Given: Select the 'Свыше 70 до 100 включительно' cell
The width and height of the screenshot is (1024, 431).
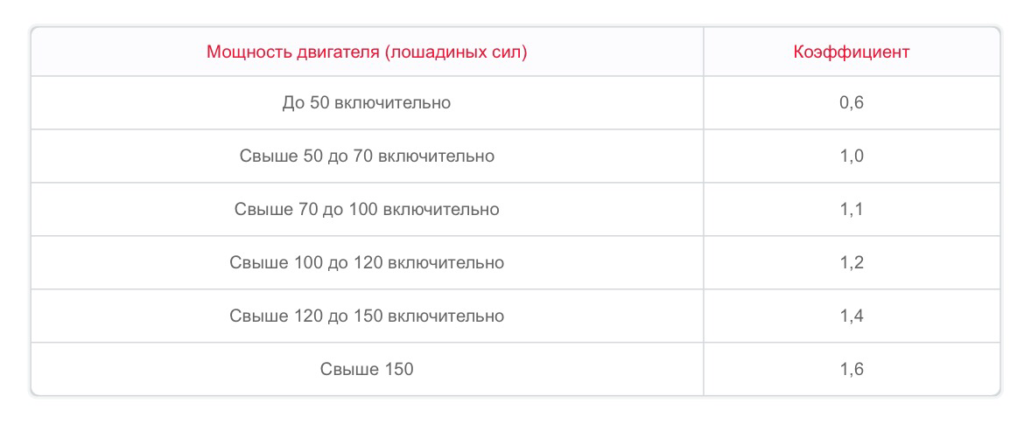Looking at the screenshot, I should pyautogui.click(x=366, y=209).
